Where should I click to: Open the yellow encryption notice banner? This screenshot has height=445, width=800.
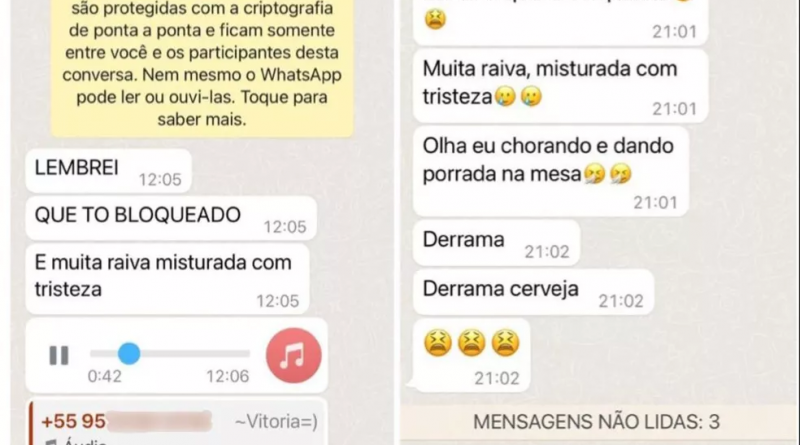[202, 67]
